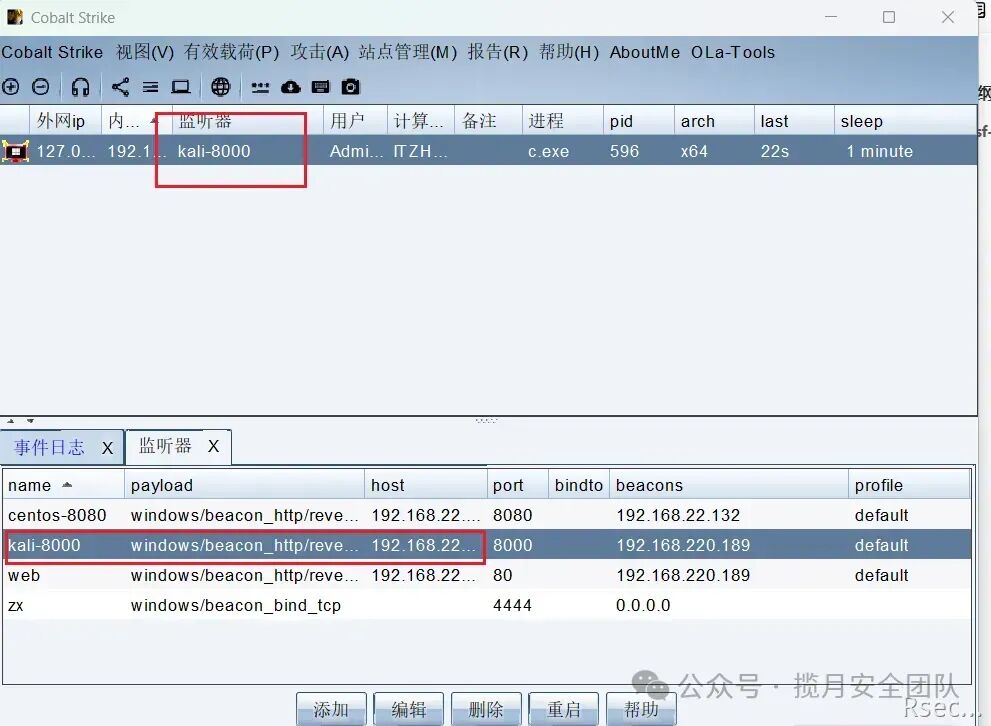Screen dimensions: 991x726
Task: Click the disconnect minus icon
Action: point(40,87)
